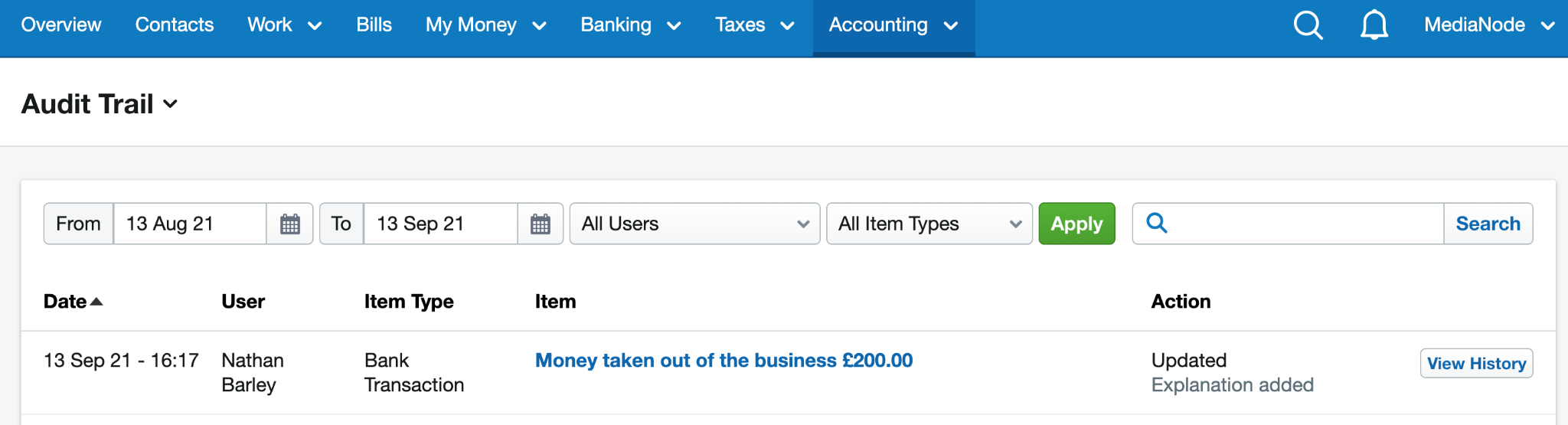Focus the From date field 13 Aug 21
The image size is (1568, 425).
(x=190, y=224)
